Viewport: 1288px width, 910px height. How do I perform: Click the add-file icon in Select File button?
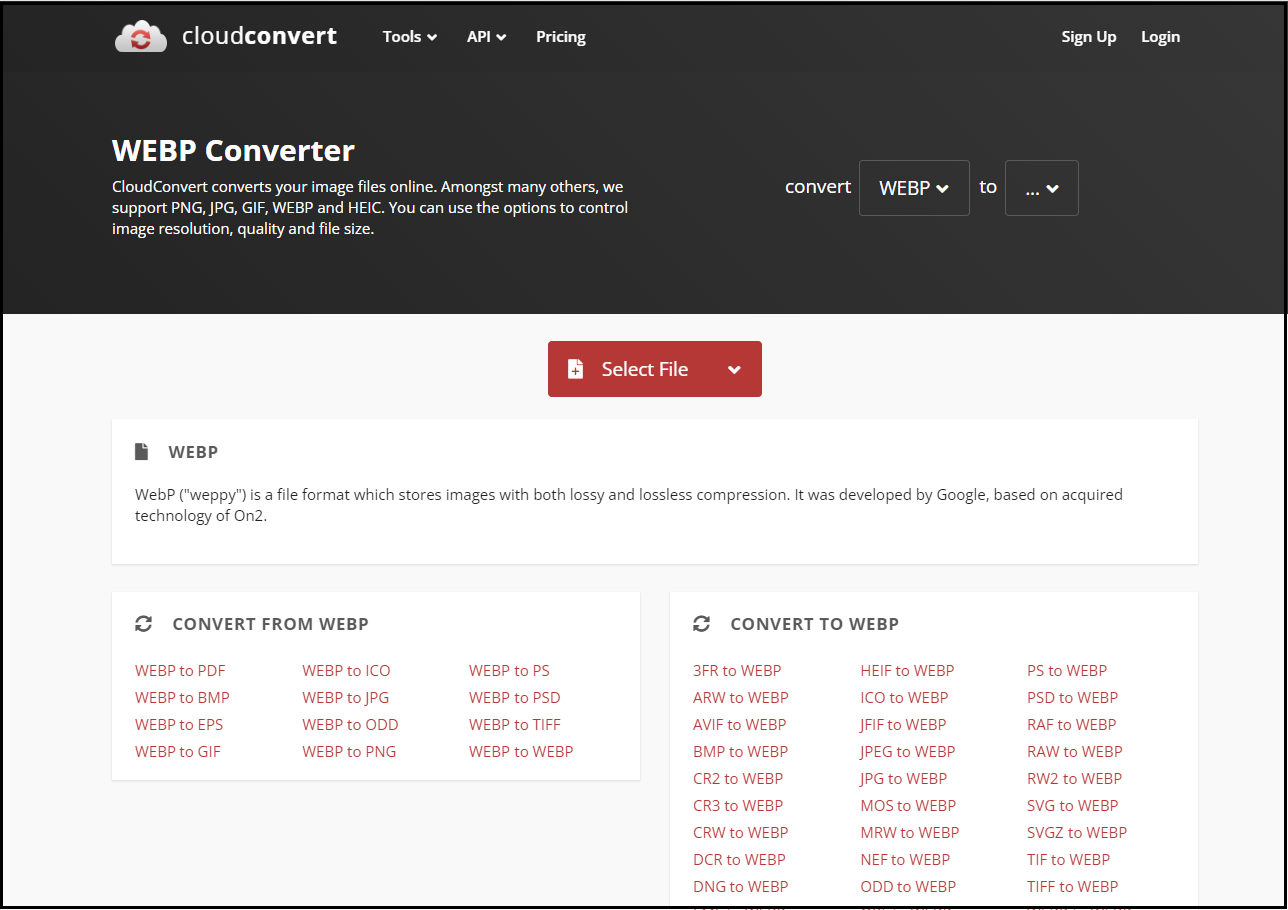(x=576, y=369)
